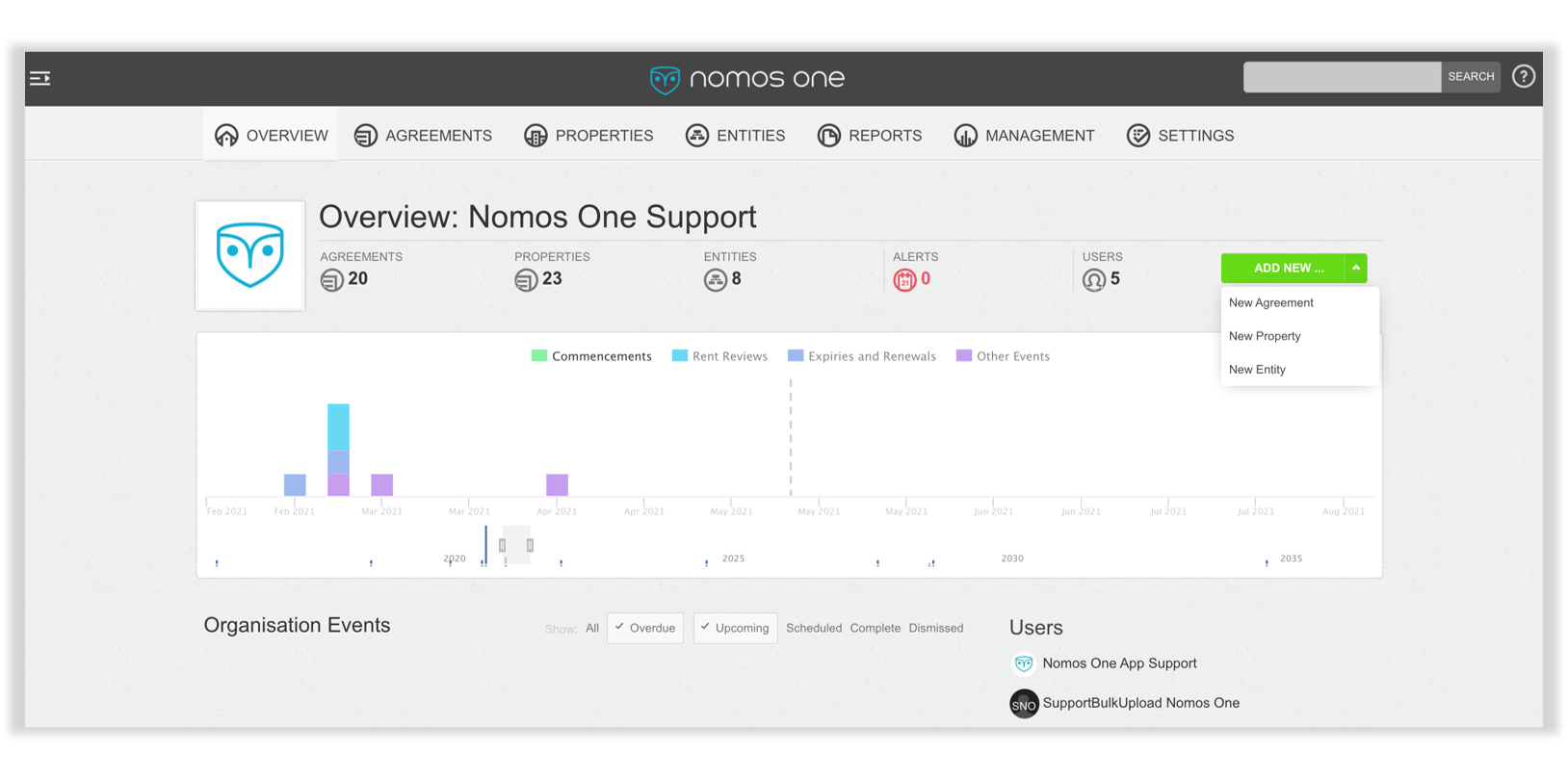Click the Alerts count value 0
The image size is (1568, 779).
point(926,279)
